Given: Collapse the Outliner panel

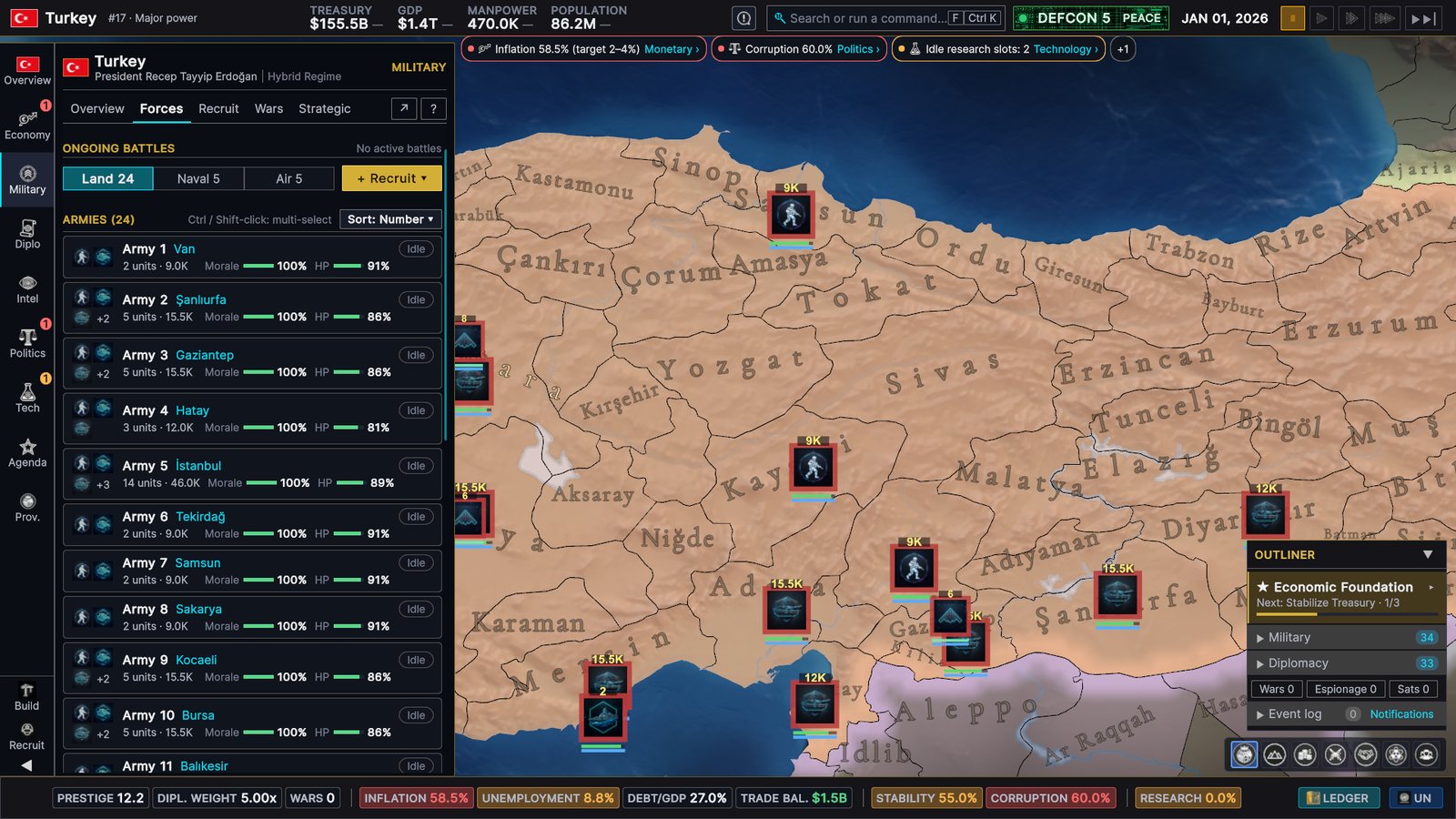Looking at the screenshot, I should coord(1428,554).
